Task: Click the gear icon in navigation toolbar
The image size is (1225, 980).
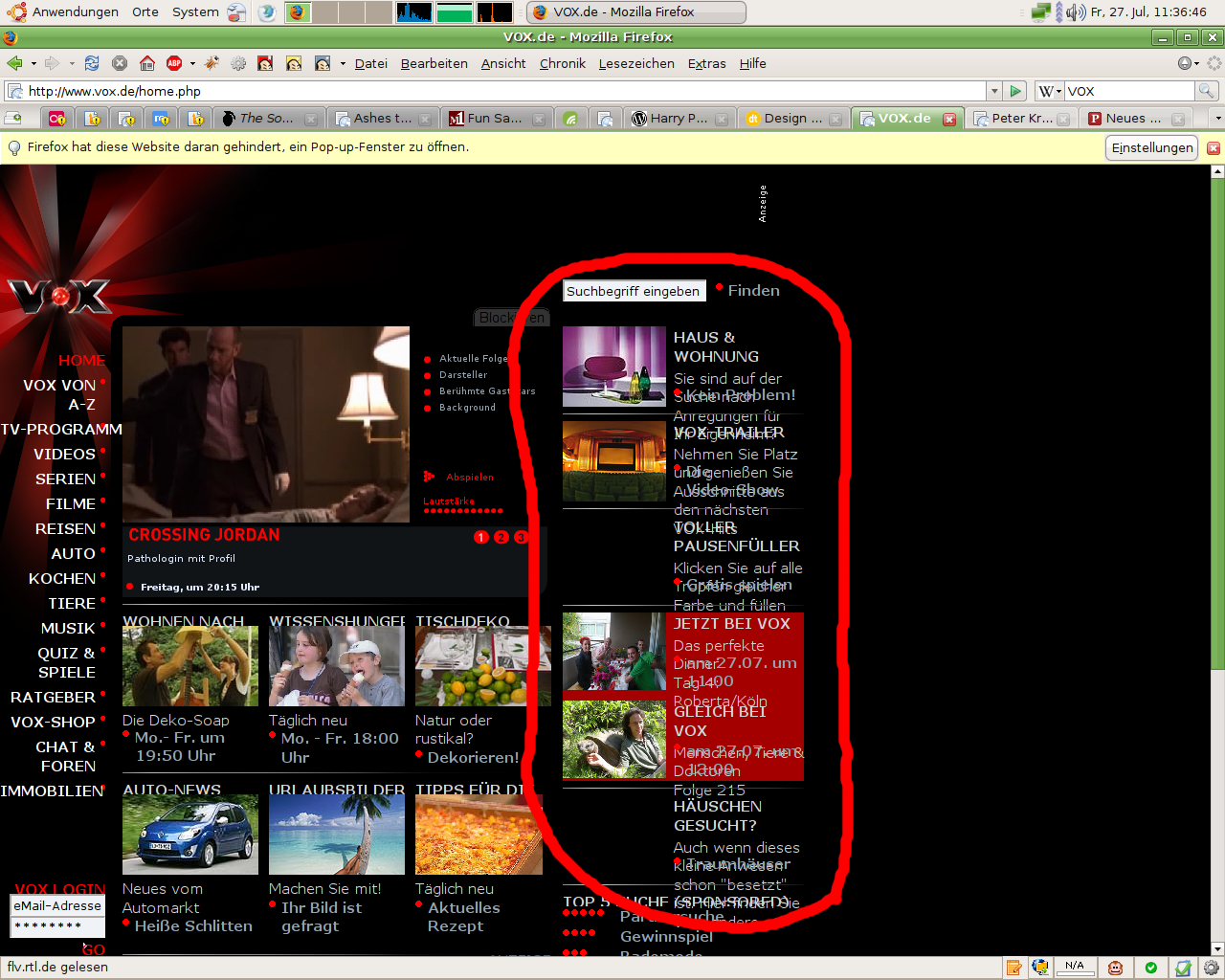Action: pyautogui.click(x=238, y=63)
